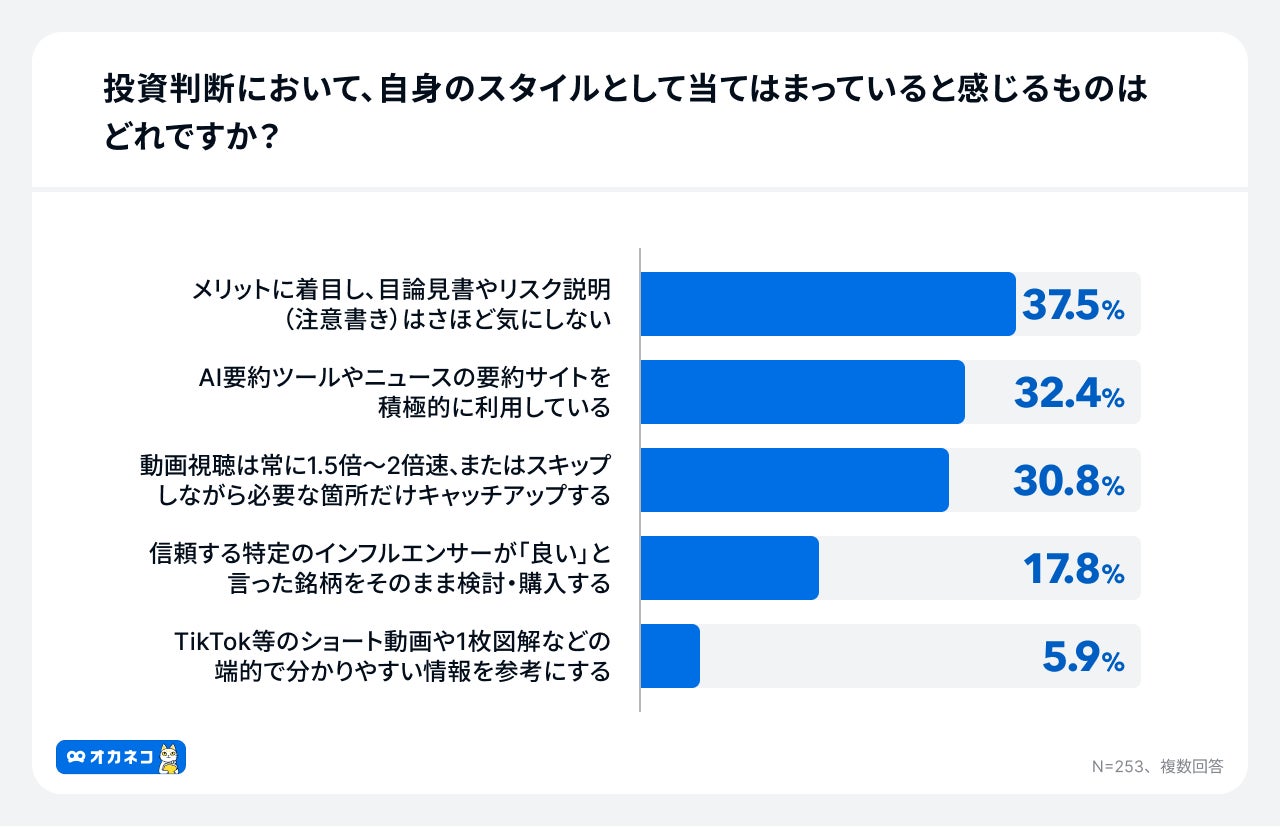
Task: Click the infinity symbol in the オカネコ logo
Action: click(76, 758)
